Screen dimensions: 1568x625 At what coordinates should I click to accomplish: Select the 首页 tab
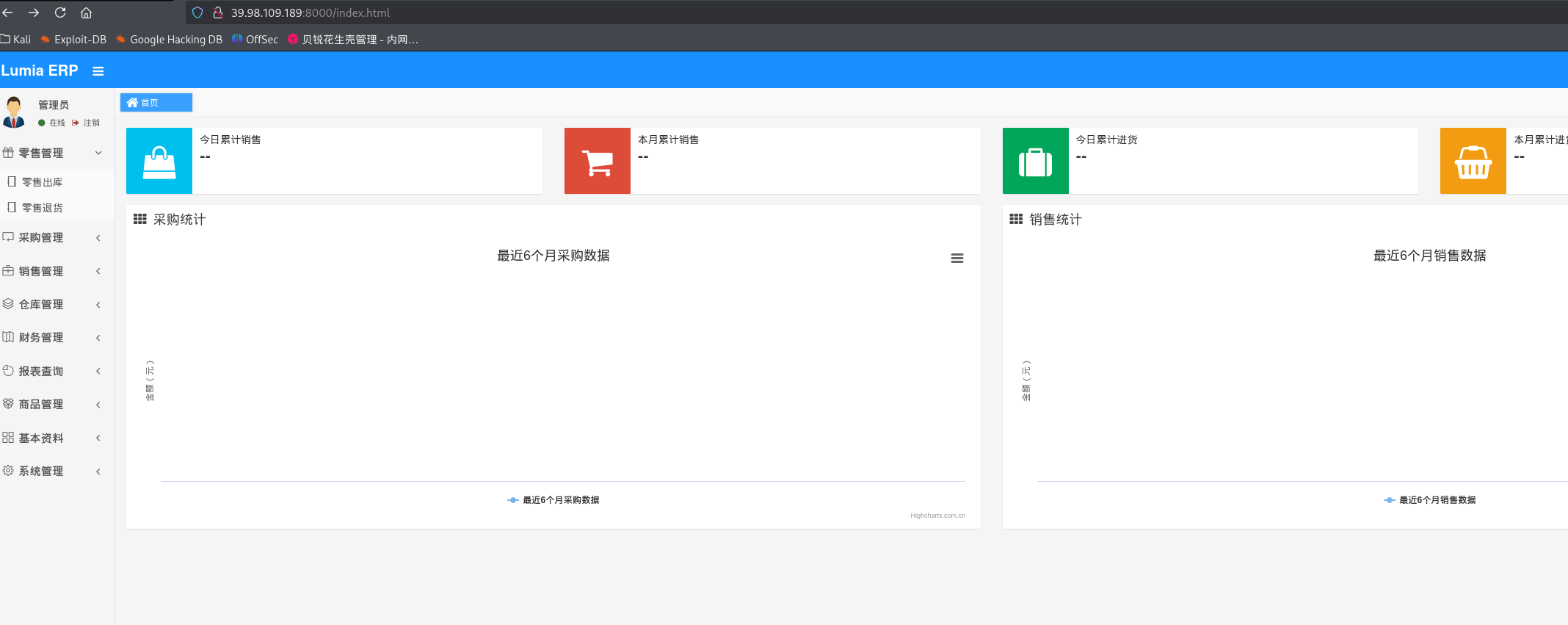tap(156, 103)
